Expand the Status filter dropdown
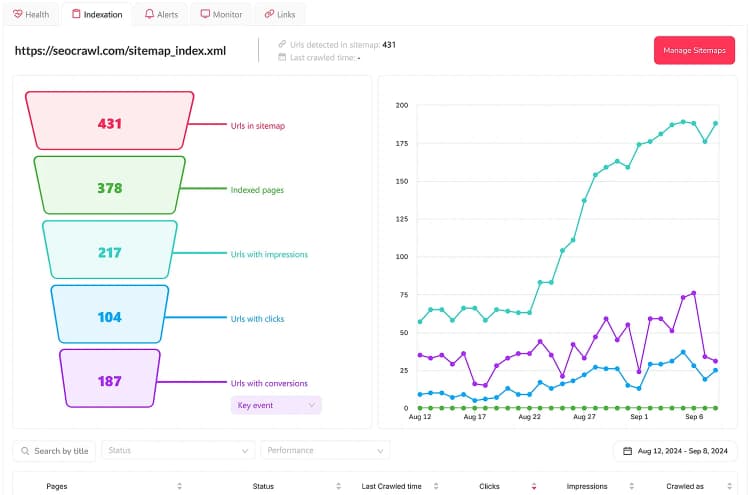750x495 pixels. click(178, 451)
